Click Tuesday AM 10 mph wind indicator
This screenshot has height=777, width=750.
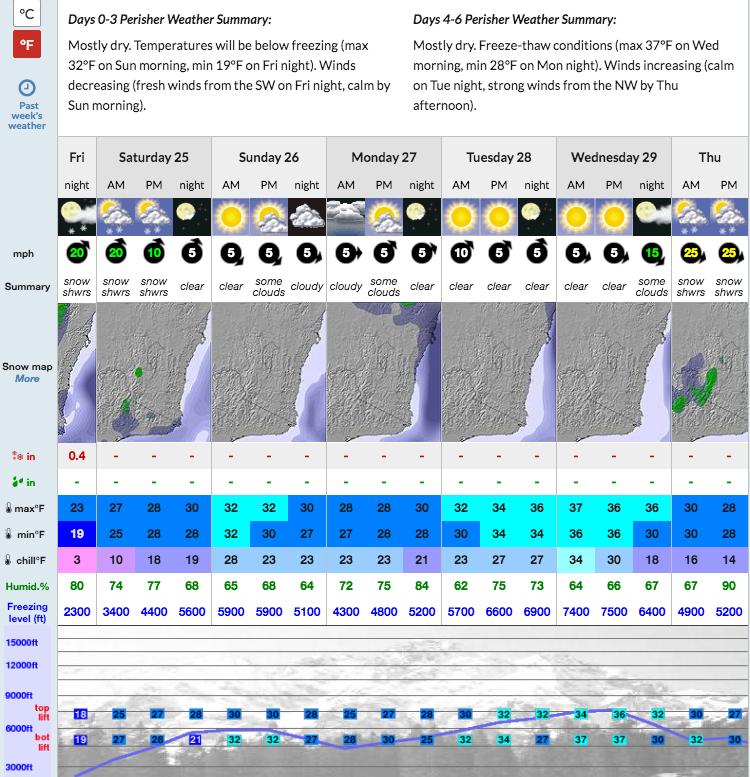point(462,252)
